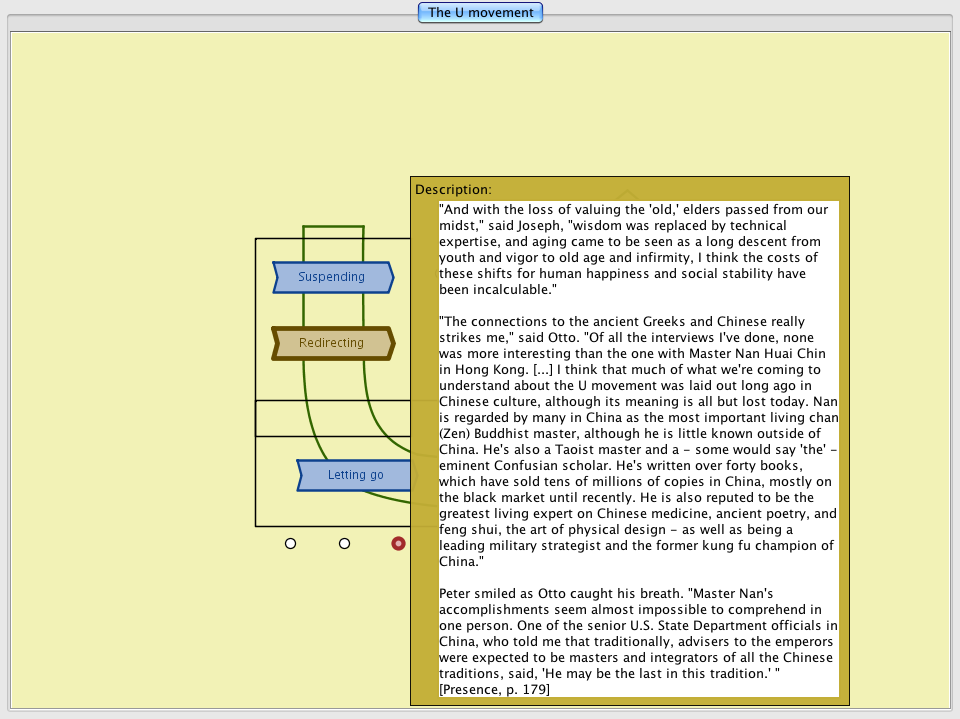Select the highlighted Redirecting stage node
Viewport: 960px width, 719px height.
[331, 343]
